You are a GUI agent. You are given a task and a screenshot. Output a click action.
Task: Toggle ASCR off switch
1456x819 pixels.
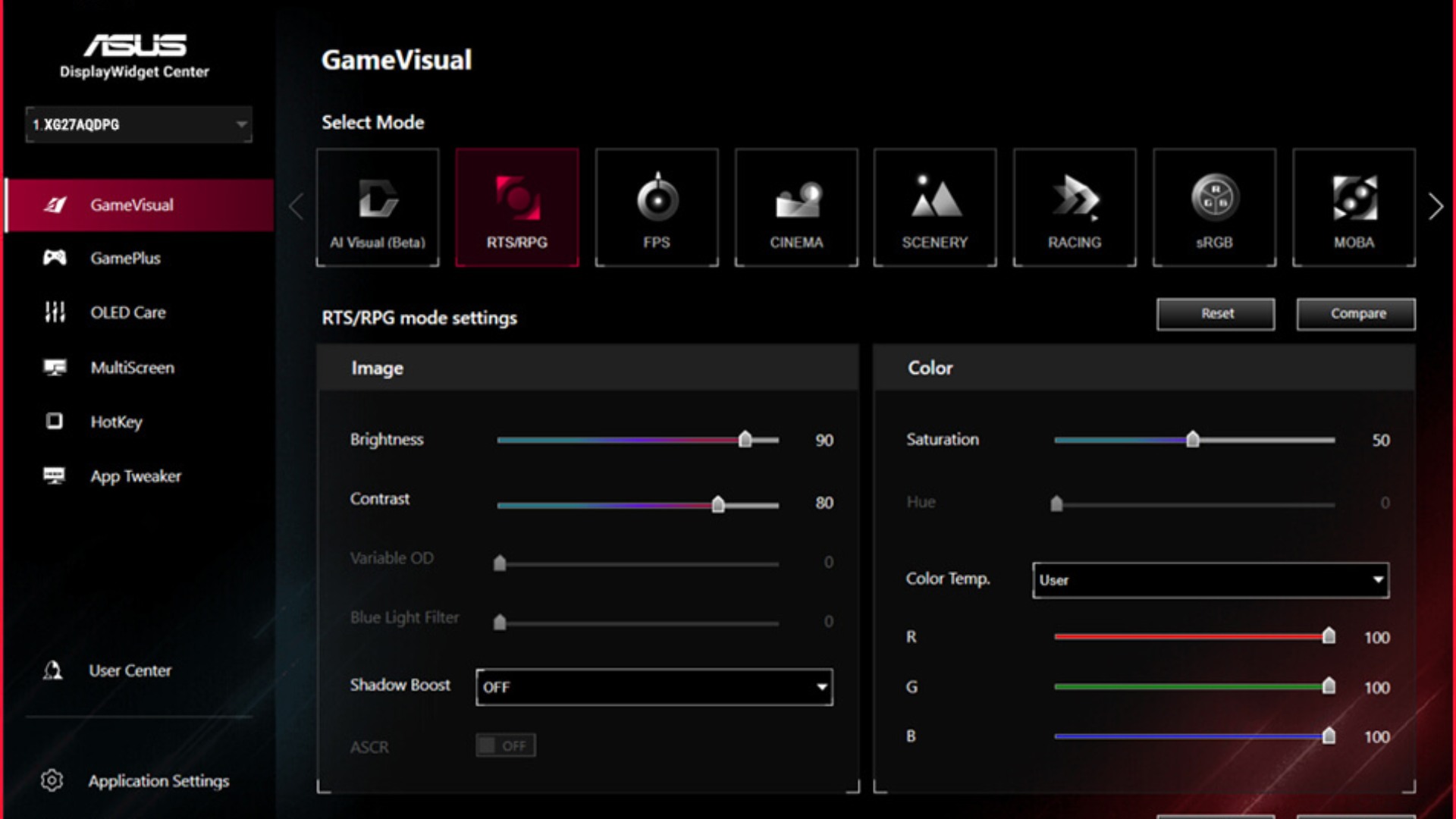505,745
